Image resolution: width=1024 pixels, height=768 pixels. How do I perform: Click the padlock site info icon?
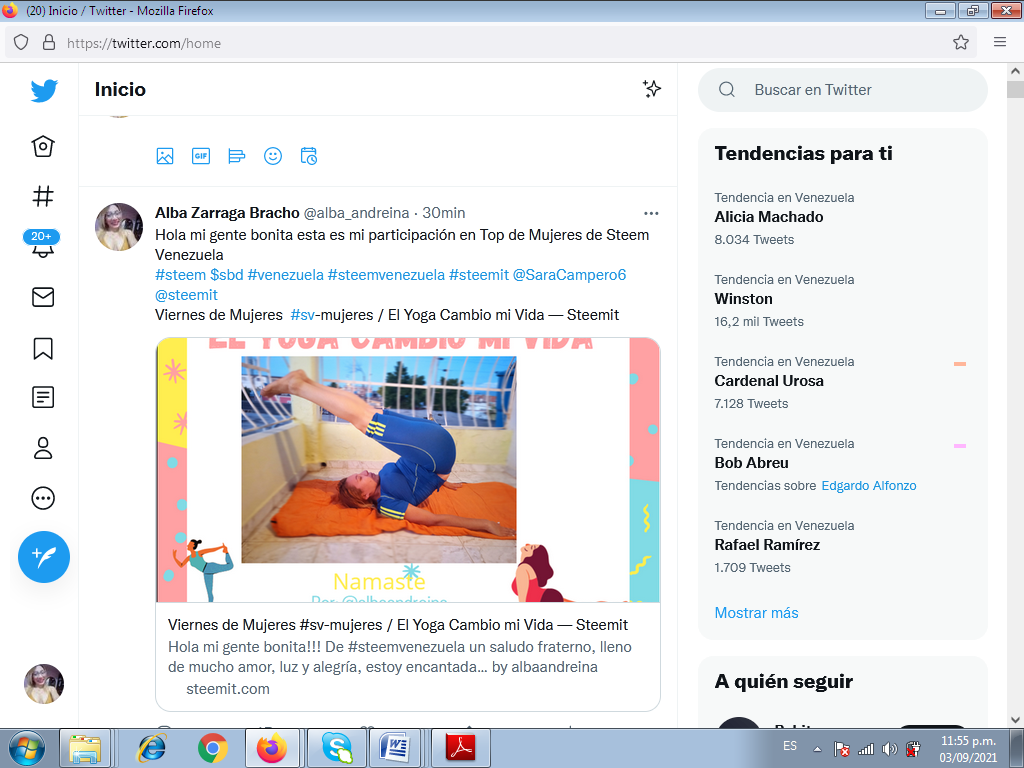48,43
